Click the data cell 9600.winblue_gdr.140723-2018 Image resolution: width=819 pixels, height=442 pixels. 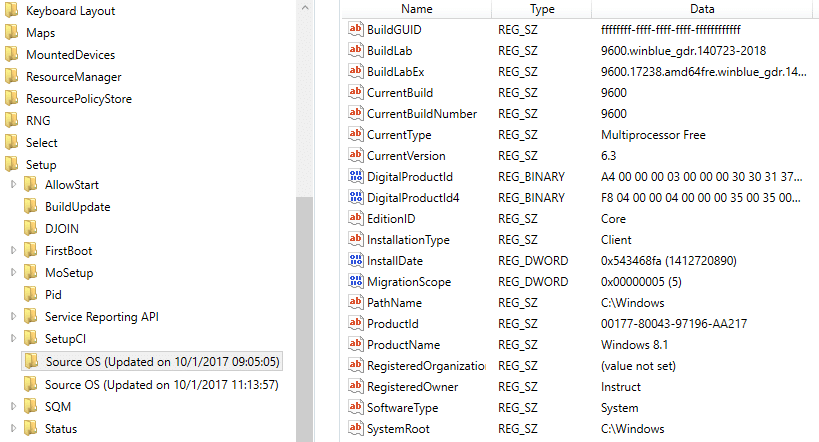tap(683, 51)
